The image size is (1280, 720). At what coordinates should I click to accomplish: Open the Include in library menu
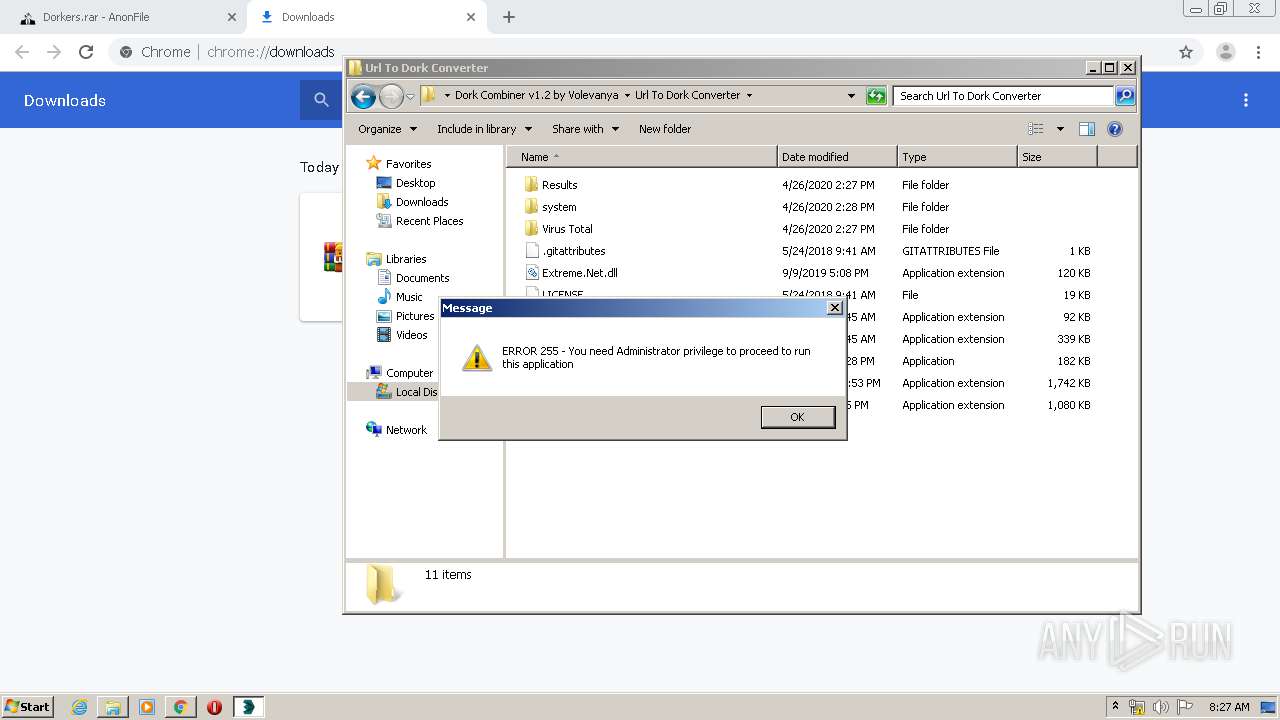click(484, 129)
